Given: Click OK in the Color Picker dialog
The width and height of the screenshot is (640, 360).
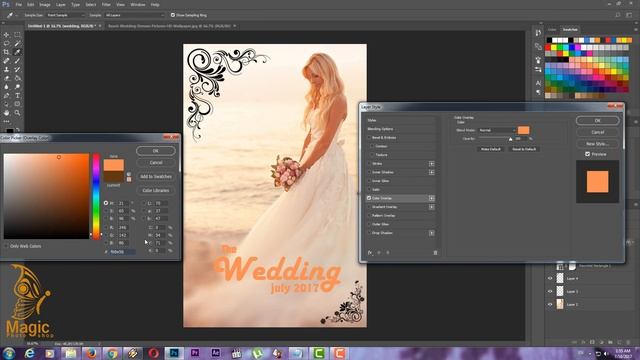Looking at the screenshot, I should [156, 151].
